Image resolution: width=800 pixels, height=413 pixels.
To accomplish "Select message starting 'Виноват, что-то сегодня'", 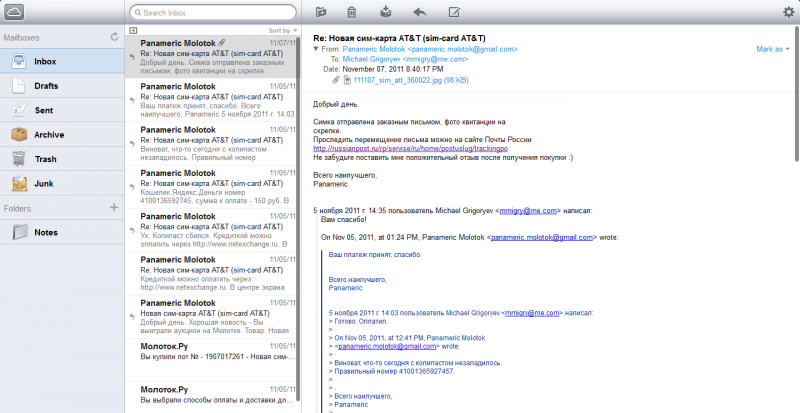I will click(211, 143).
